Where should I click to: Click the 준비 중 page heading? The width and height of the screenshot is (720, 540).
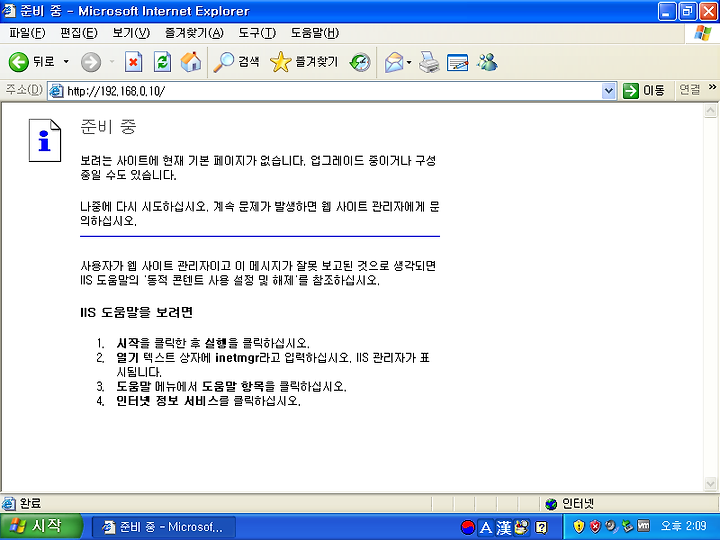pos(108,126)
